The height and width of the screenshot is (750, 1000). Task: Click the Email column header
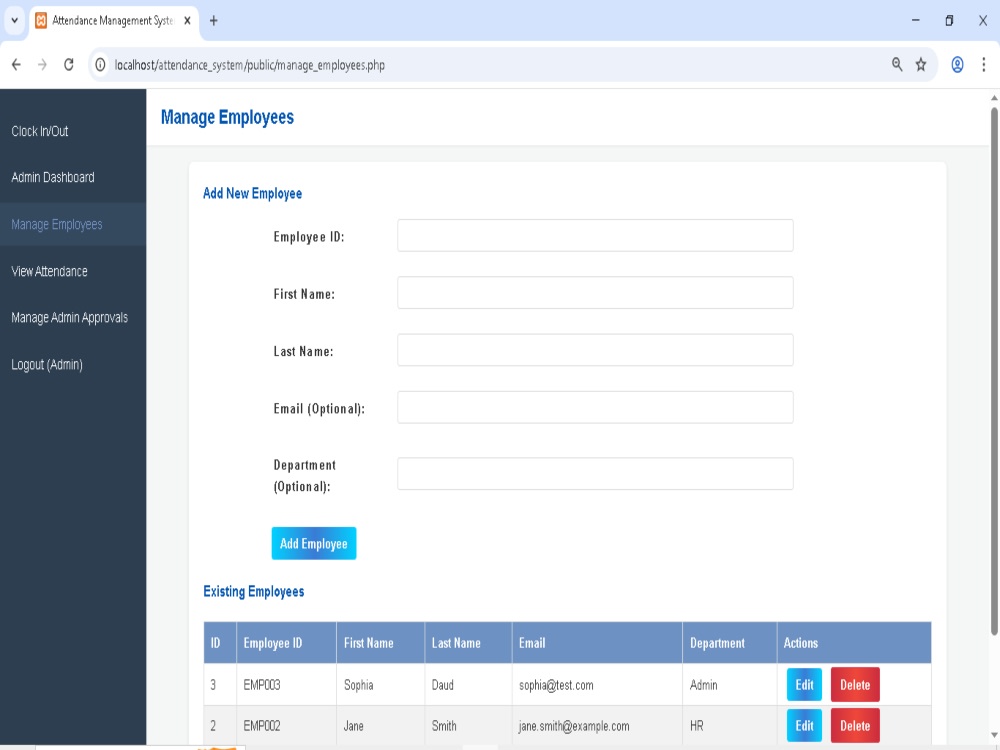[x=597, y=643]
